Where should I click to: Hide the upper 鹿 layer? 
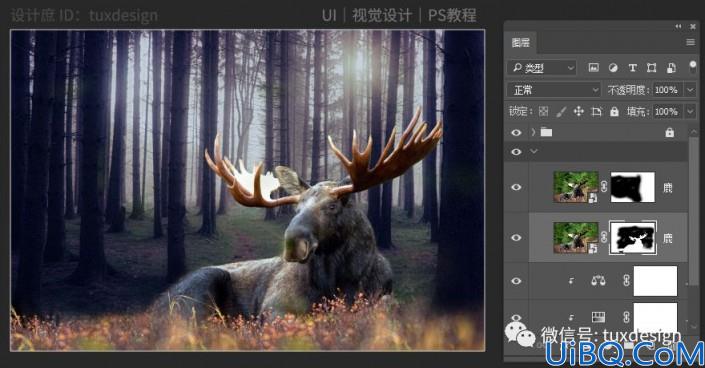(x=516, y=187)
